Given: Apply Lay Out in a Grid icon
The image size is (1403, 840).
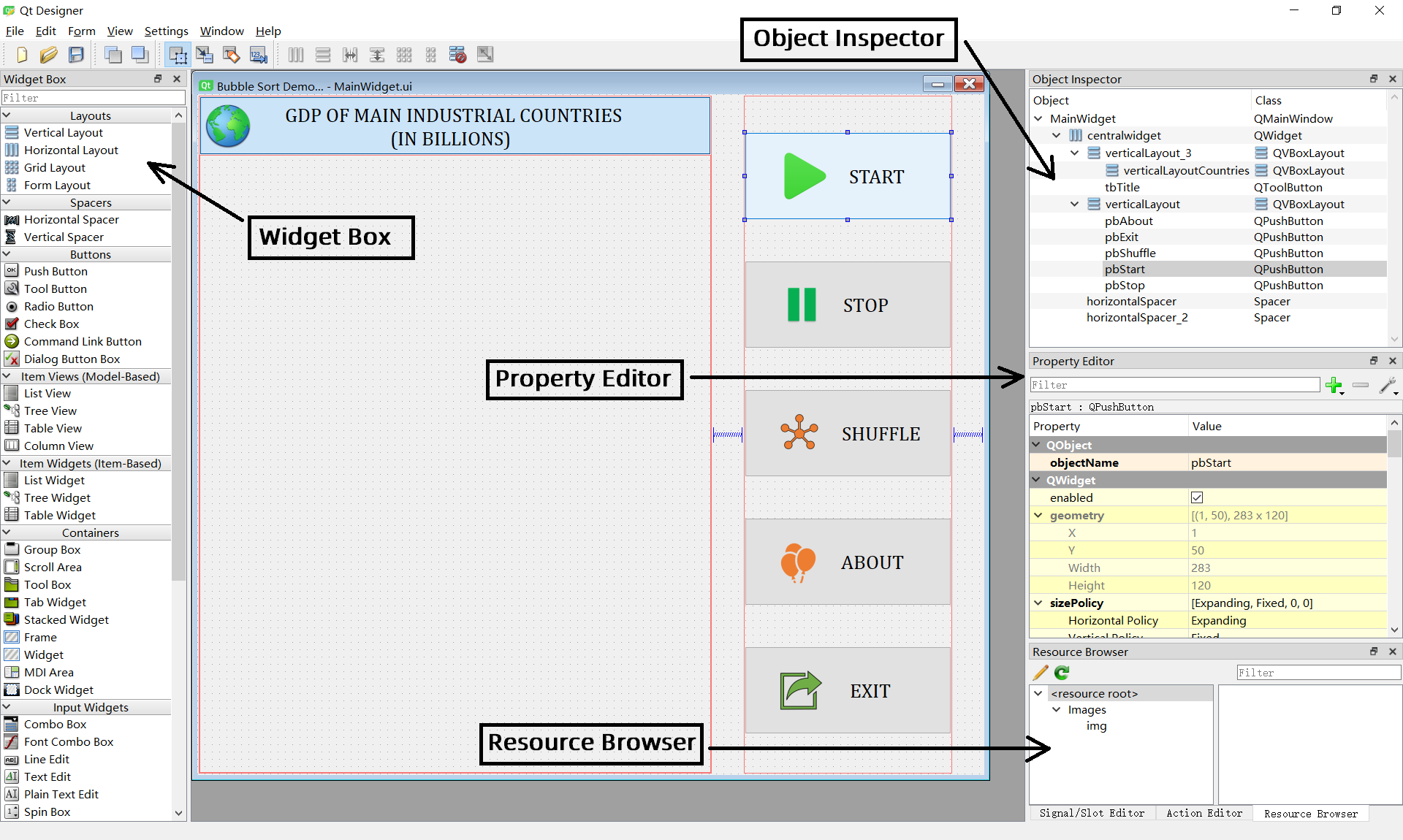Looking at the screenshot, I should pyautogui.click(x=404, y=55).
